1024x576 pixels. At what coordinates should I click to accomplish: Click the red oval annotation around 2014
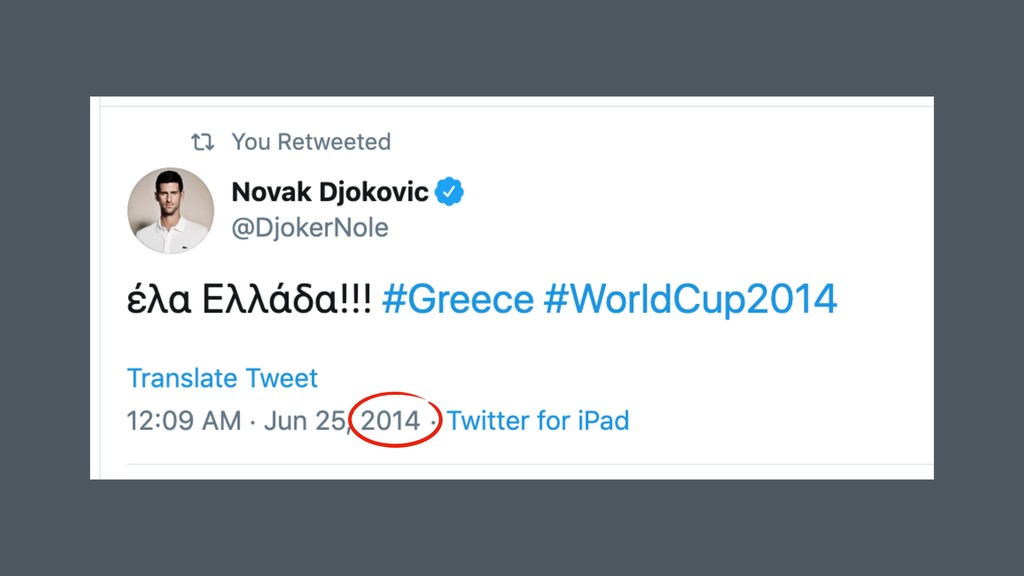pyautogui.click(x=394, y=396)
